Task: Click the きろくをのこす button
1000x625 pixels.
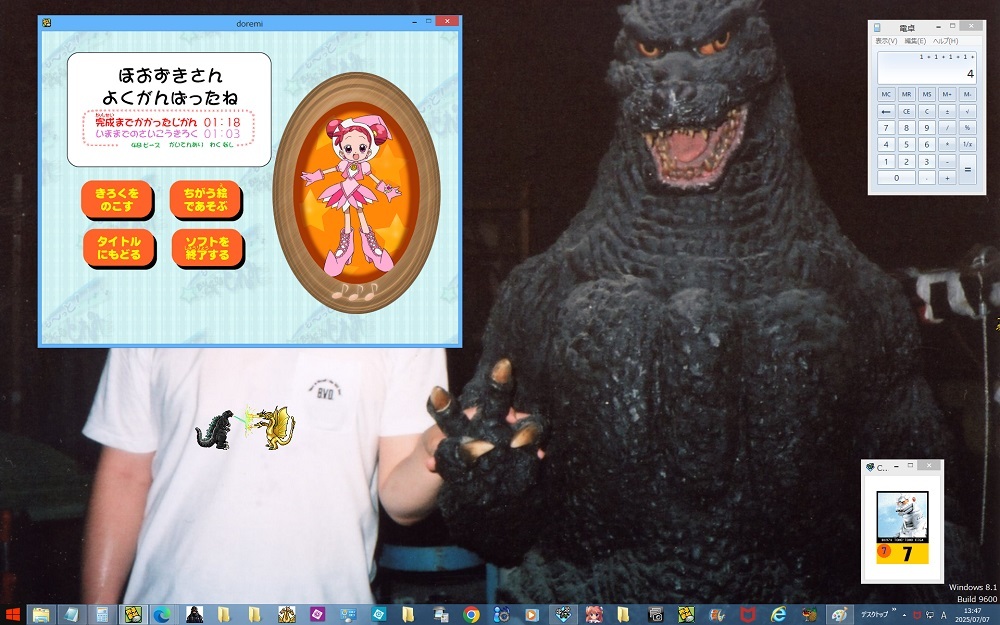Action: pos(117,200)
